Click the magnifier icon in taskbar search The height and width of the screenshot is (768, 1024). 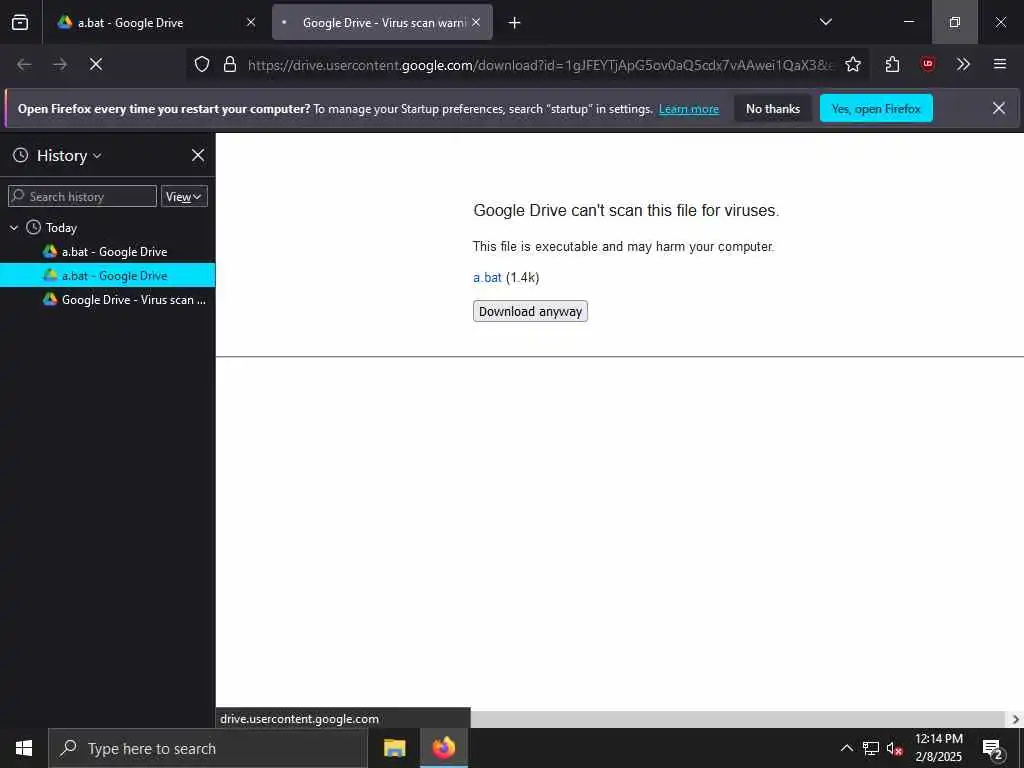tap(69, 748)
